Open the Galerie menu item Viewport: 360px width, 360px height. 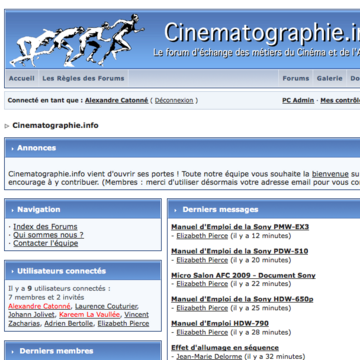pyautogui.click(x=329, y=79)
